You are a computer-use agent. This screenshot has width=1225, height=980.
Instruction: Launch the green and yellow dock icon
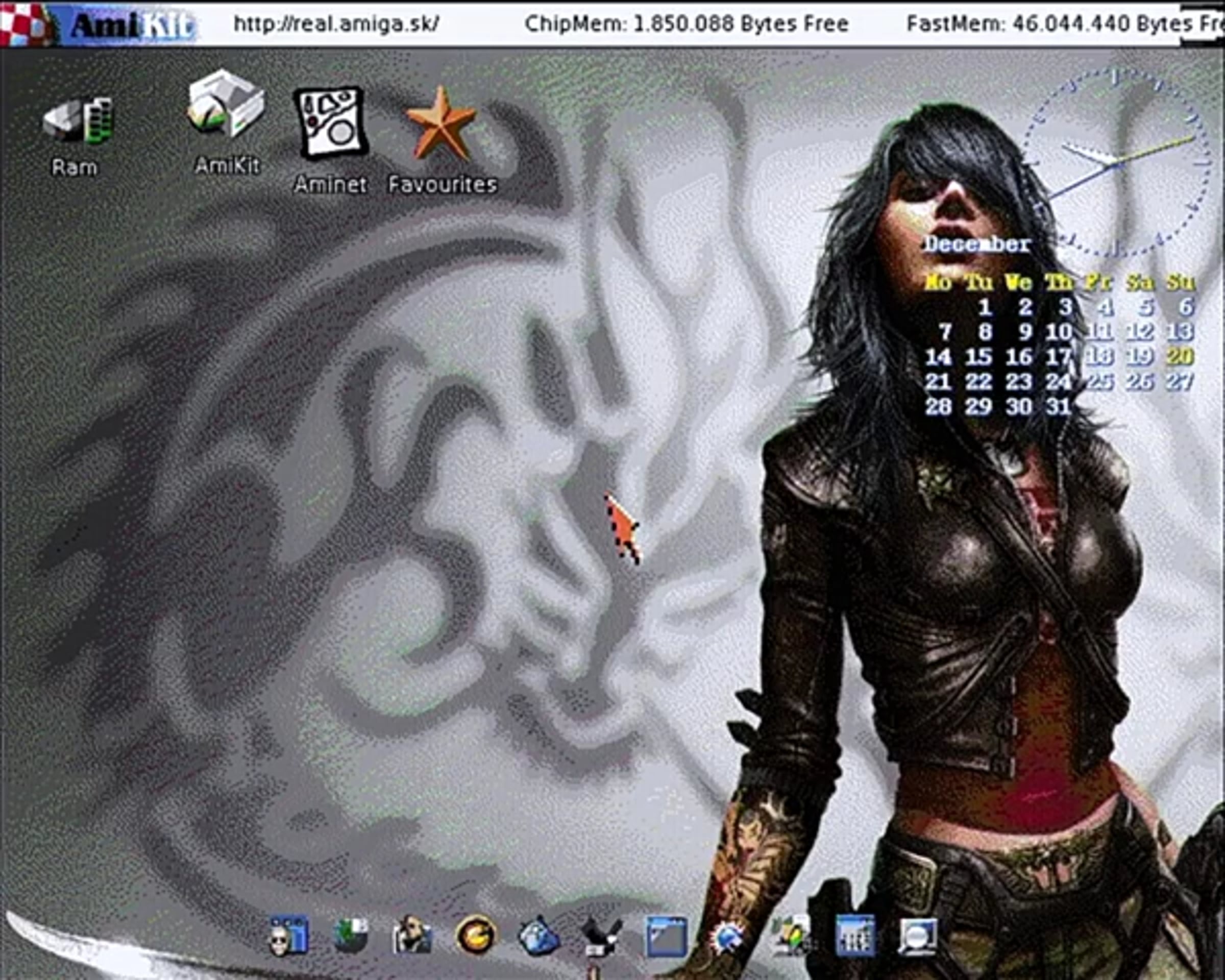click(793, 936)
